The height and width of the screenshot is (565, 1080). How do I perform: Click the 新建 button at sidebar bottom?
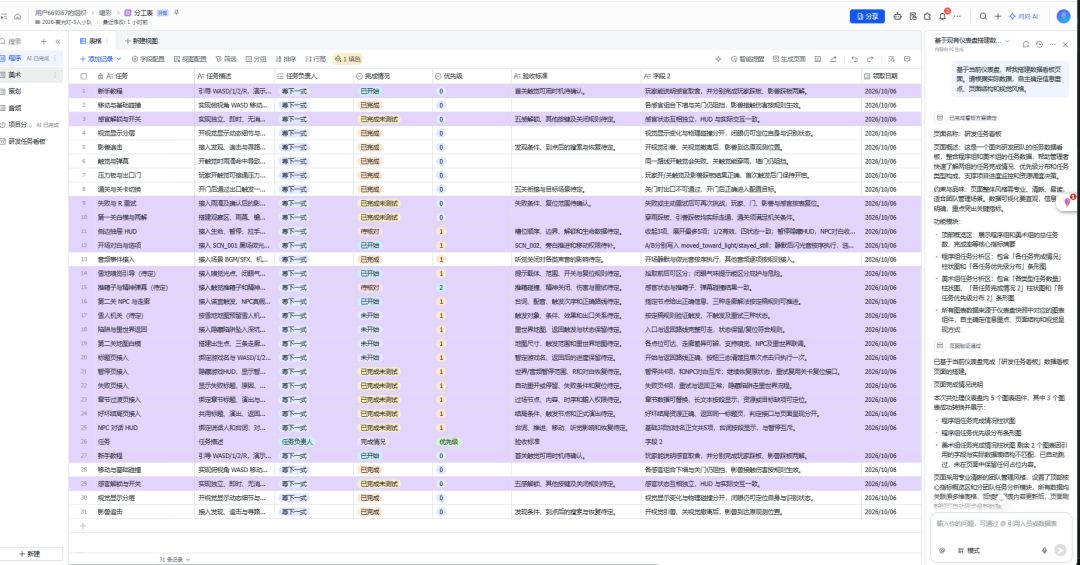click(x=30, y=553)
